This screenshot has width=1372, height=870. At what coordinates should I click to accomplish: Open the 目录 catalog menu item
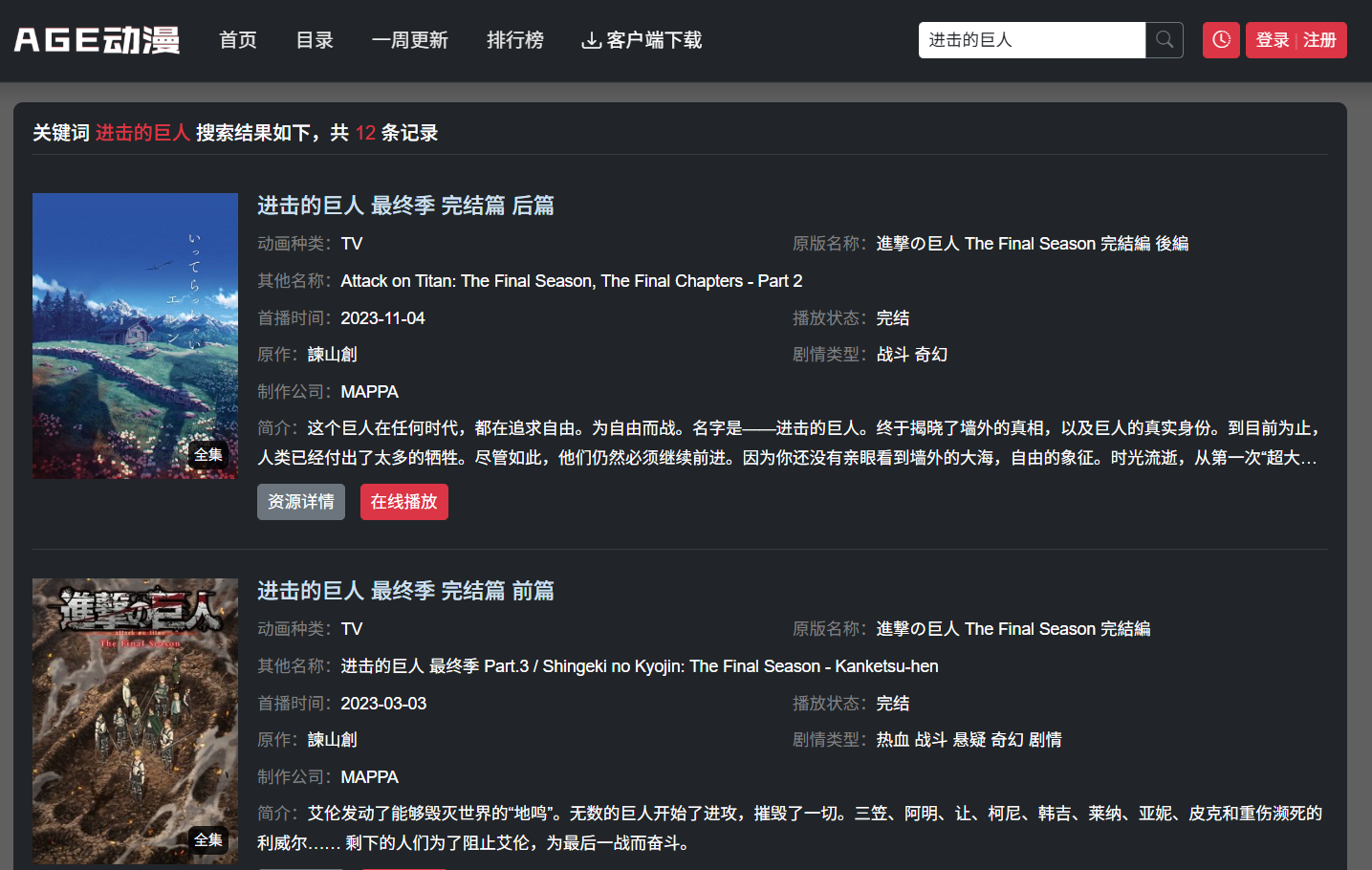coord(315,40)
